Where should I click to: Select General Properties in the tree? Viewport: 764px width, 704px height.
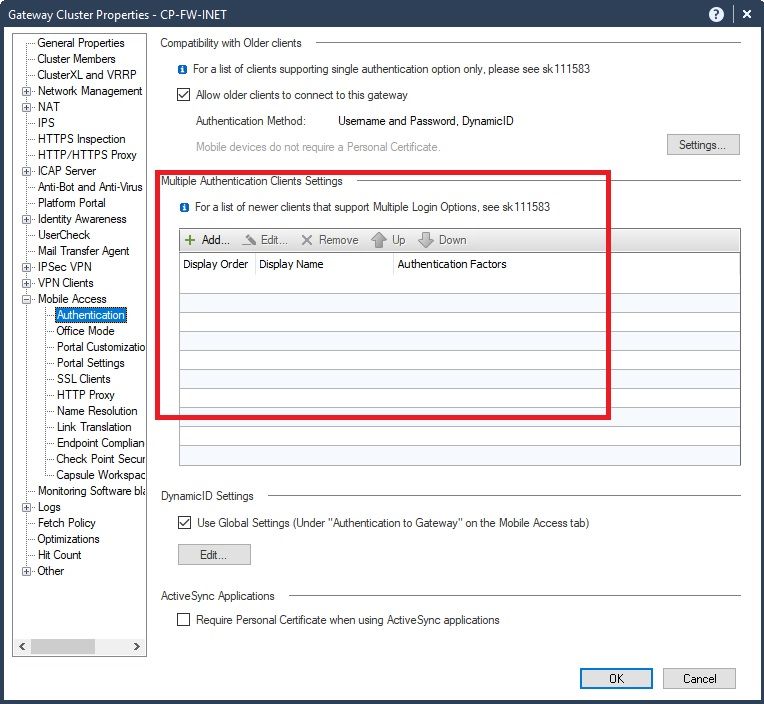coord(81,43)
